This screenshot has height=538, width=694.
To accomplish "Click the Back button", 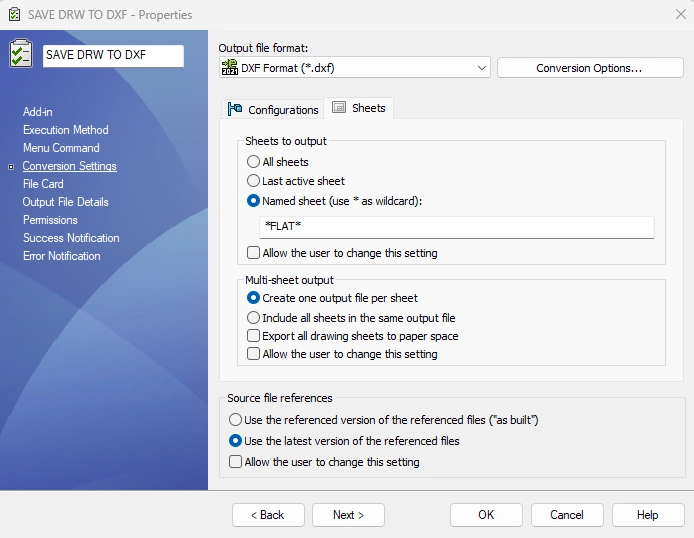I will pyautogui.click(x=268, y=515).
